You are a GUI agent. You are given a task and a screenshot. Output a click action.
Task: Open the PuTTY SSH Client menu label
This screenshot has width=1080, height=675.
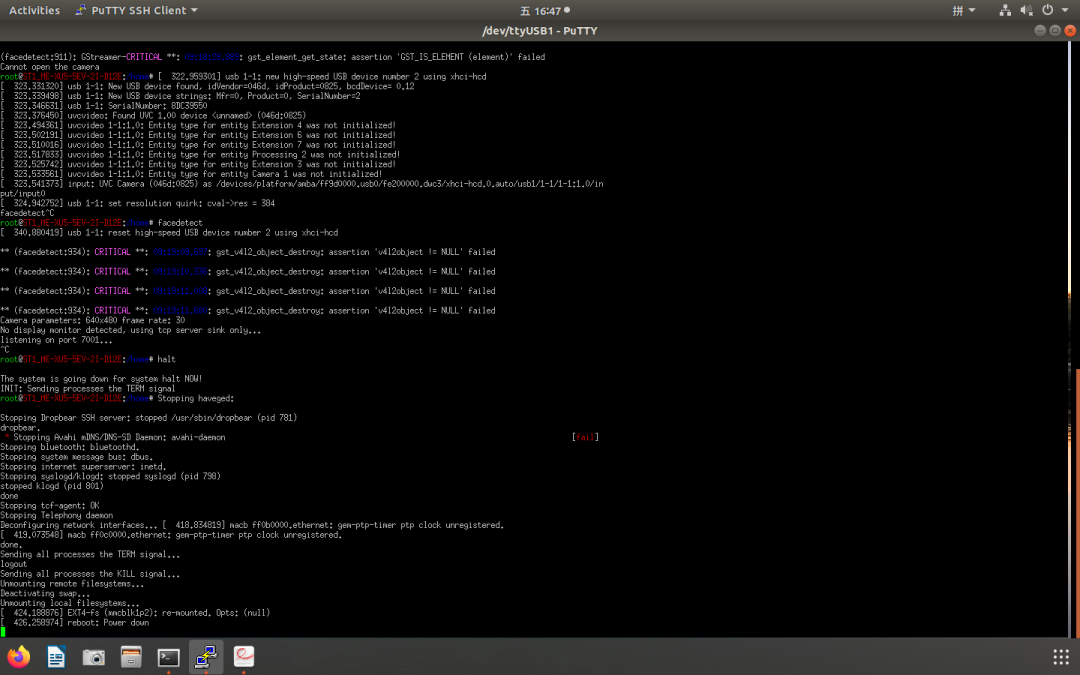pos(138,10)
